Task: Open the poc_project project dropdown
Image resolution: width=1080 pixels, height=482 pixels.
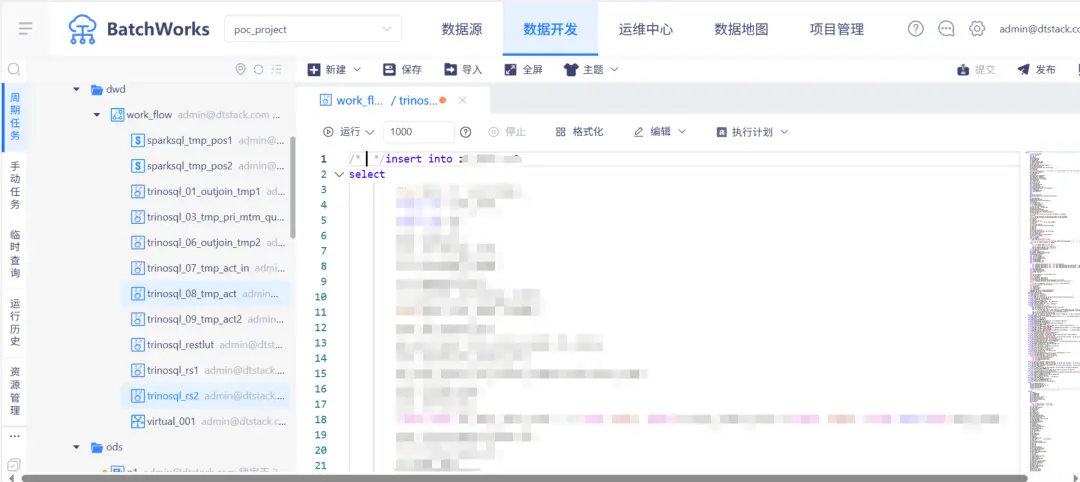Action: 312,29
